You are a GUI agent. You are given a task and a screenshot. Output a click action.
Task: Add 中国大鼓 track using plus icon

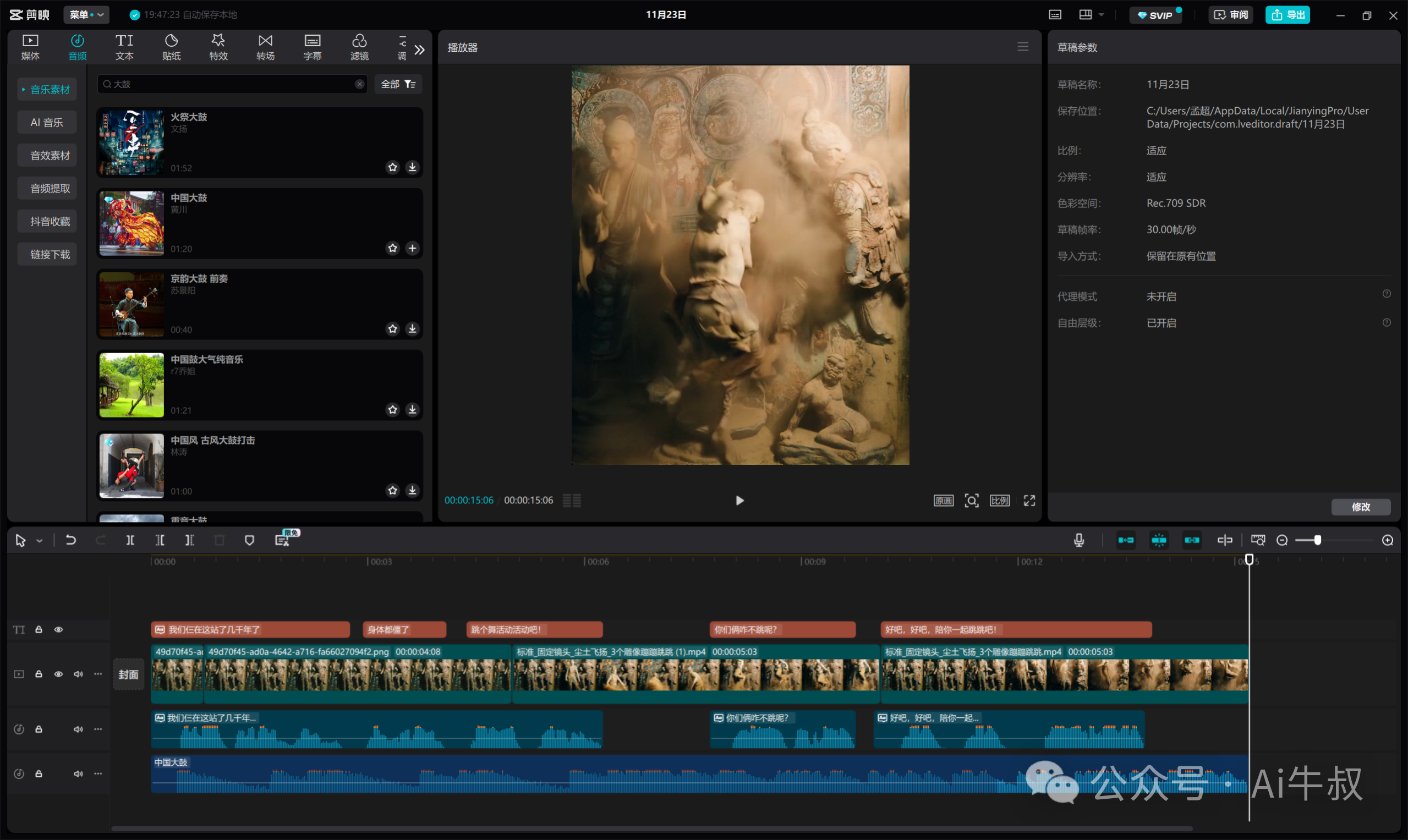412,248
